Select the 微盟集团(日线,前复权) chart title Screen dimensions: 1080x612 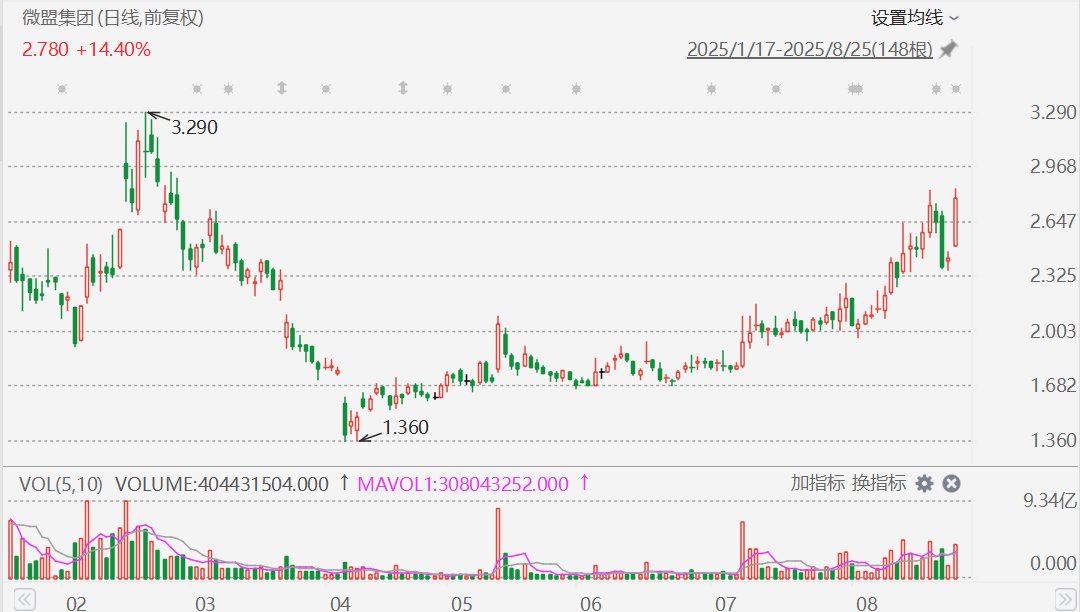click(x=113, y=18)
